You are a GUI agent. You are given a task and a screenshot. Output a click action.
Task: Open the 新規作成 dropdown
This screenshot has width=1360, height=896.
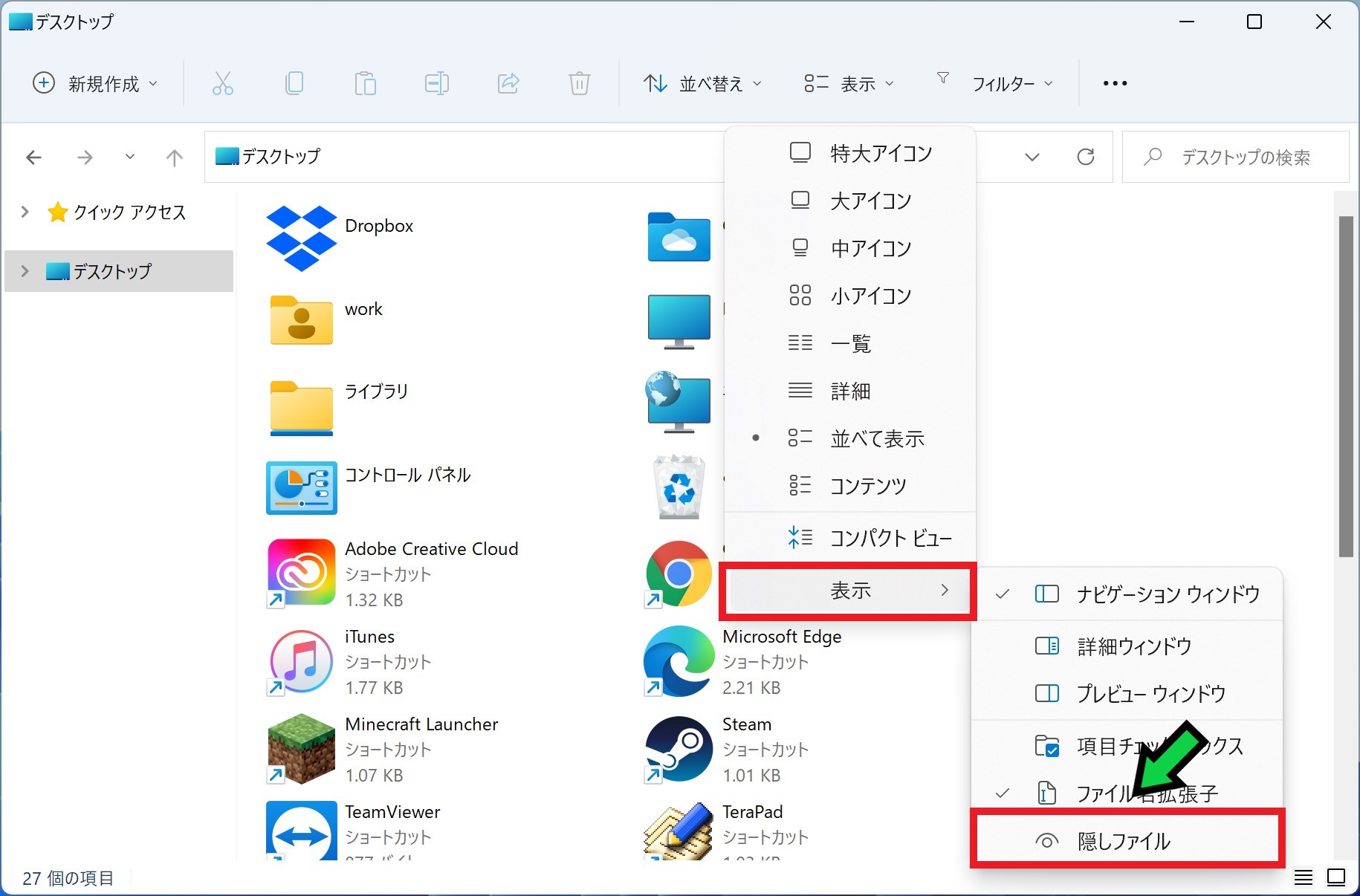pos(95,83)
